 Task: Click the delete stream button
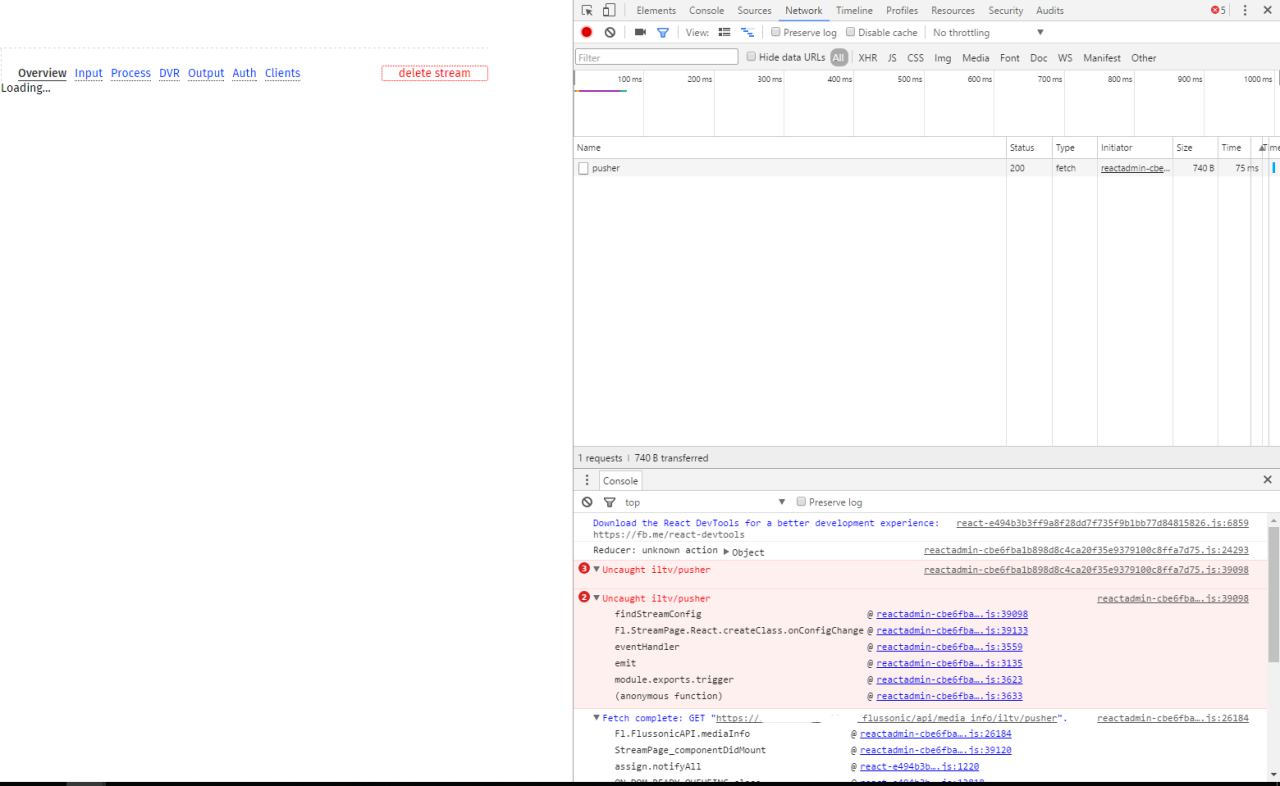click(435, 73)
